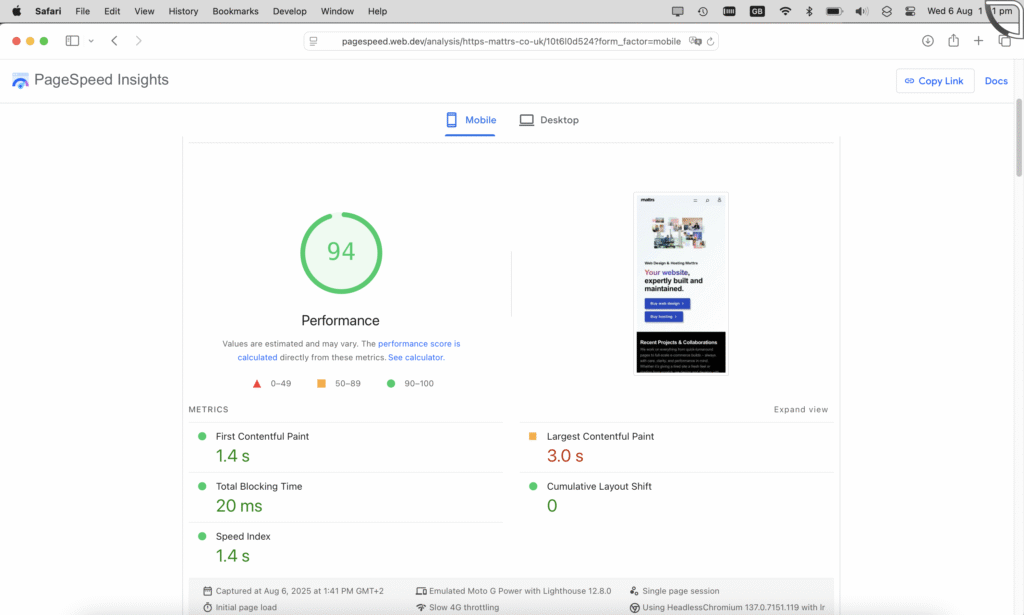The image size is (1024, 615).
Task: Click the red triangle 0–49 legend icon
Action: click(x=257, y=384)
